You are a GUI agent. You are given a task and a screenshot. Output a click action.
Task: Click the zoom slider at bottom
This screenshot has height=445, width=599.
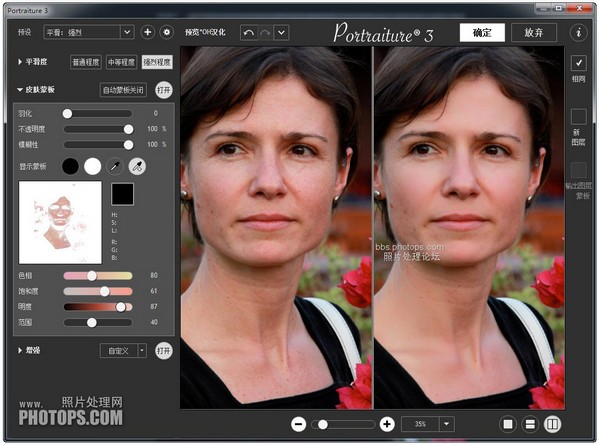pyautogui.click(x=343, y=424)
